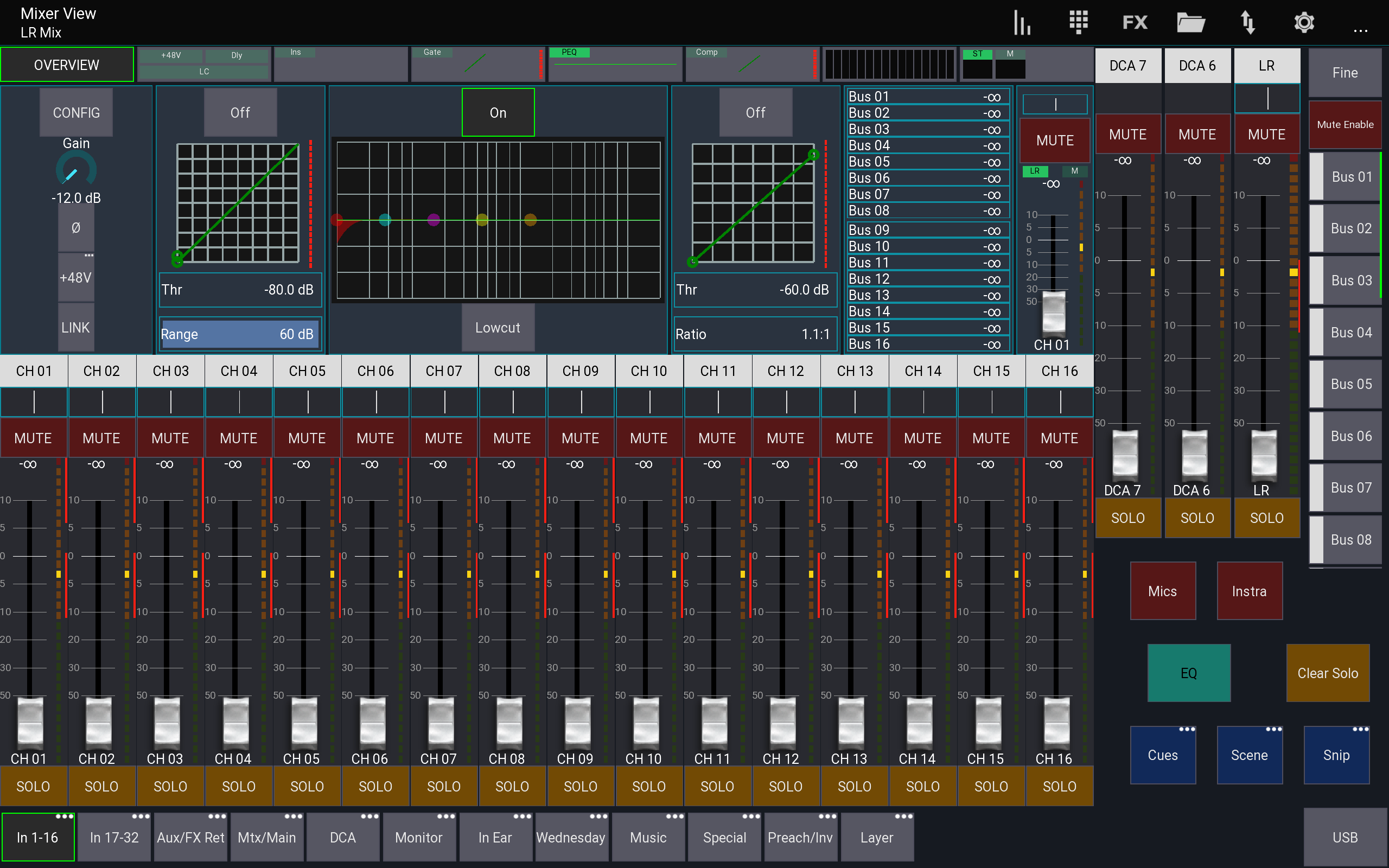Open the three-dots overflow menu
Image resolution: width=1389 pixels, height=868 pixels.
pyautogui.click(x=1360, y=30)
